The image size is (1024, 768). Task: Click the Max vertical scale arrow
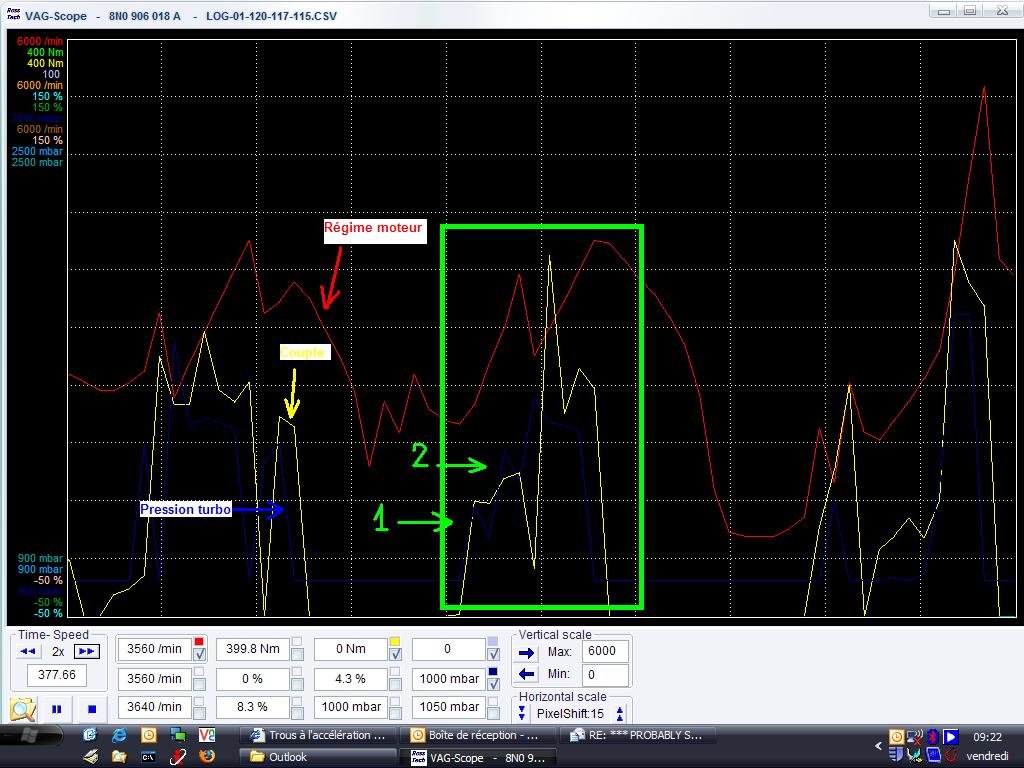click(528, 652)
